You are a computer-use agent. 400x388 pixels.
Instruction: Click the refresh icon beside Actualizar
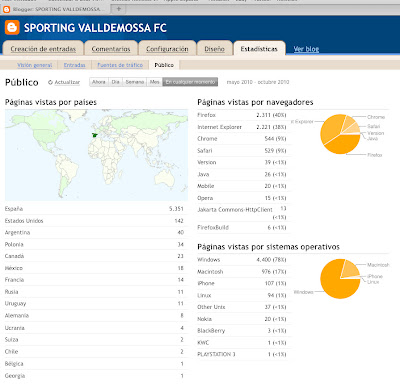pyautogui.click(x=50, y=82)
